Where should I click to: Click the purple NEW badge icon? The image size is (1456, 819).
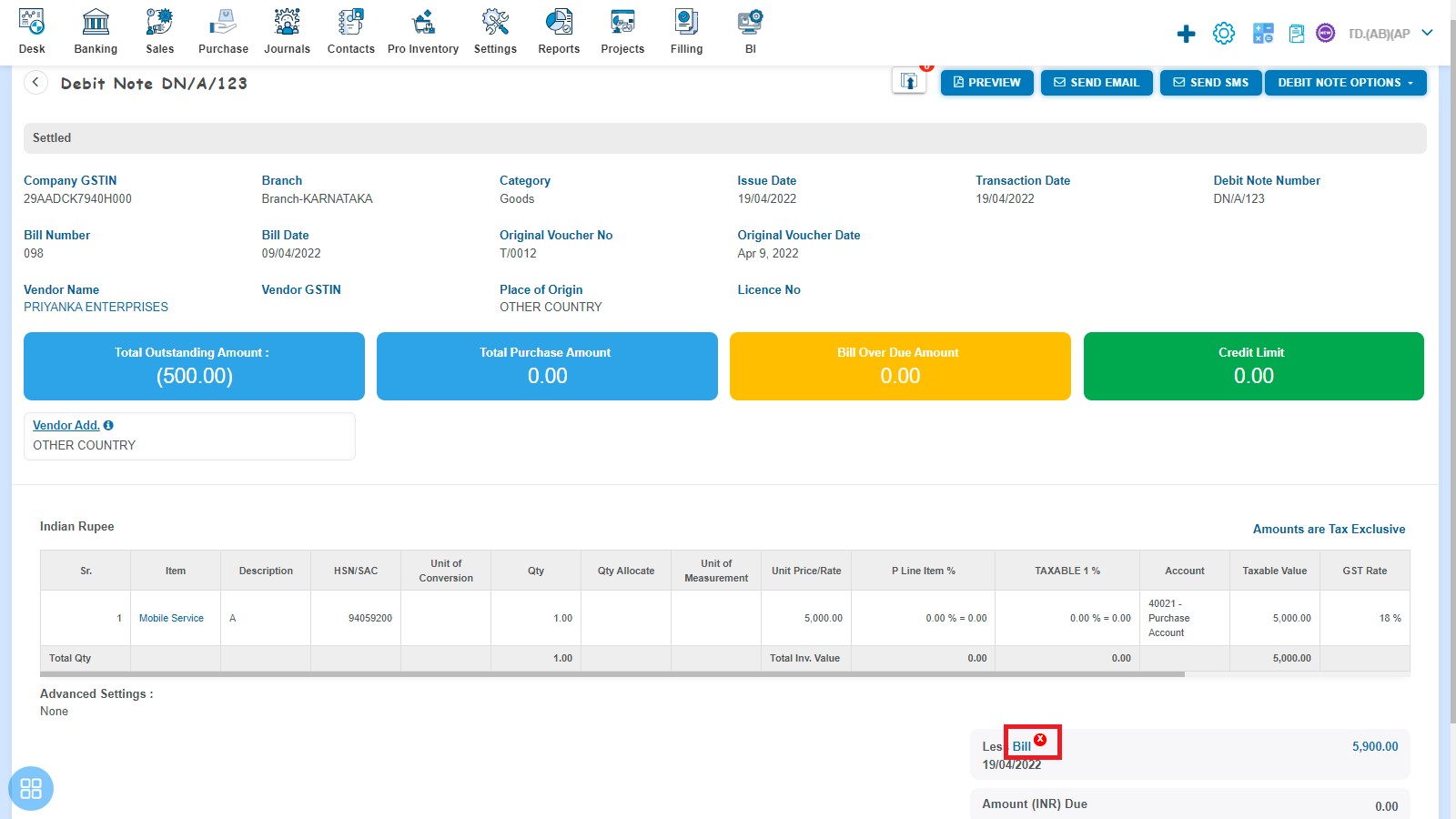point(1326,34)
